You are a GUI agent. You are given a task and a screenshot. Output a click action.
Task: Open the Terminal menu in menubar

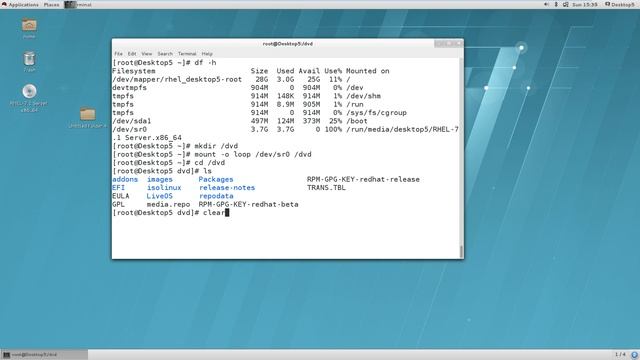point(187,53)
